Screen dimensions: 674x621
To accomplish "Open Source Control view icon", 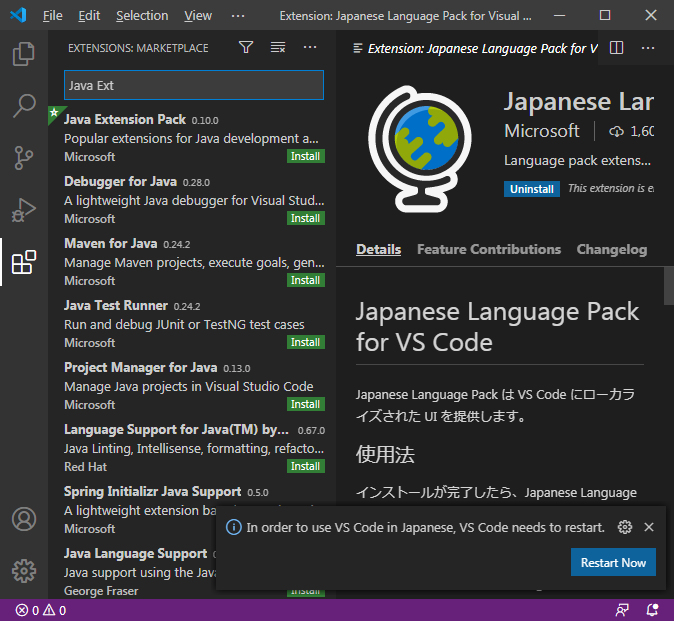I will pyautogui.click(x=24, y=158).
